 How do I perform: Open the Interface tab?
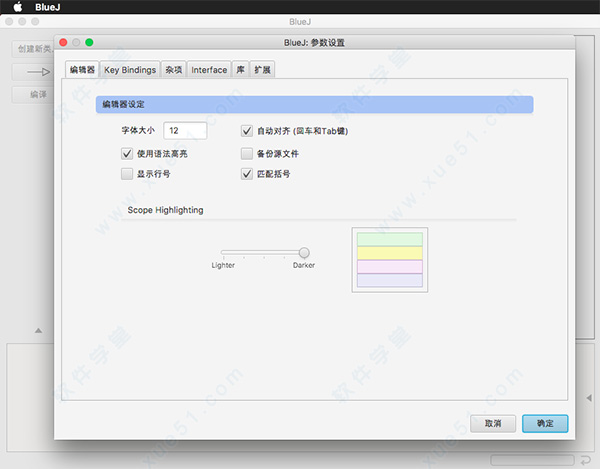[209, 70]
